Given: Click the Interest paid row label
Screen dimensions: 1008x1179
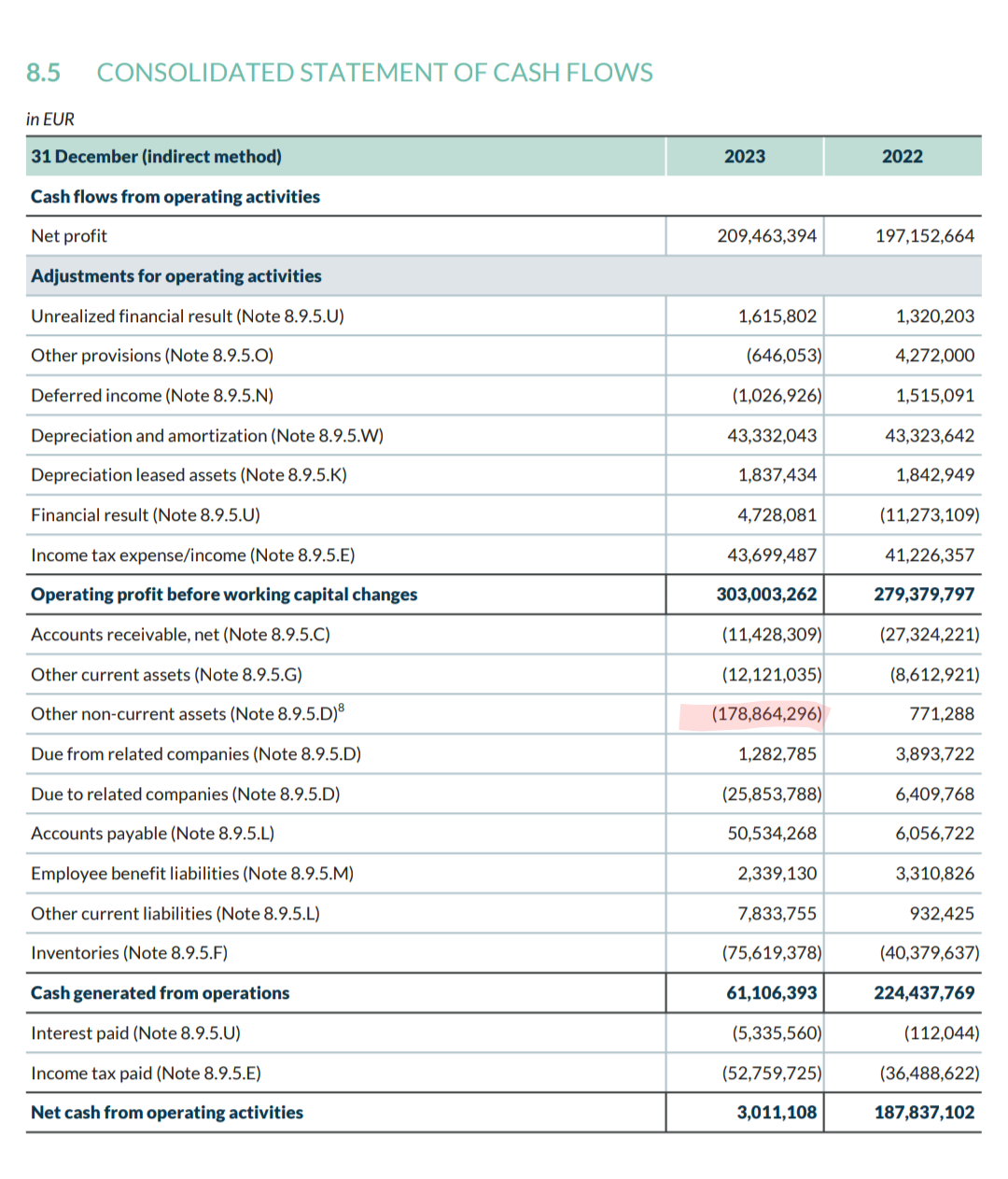Looking at the screenshot, I should coord(135,1033).
